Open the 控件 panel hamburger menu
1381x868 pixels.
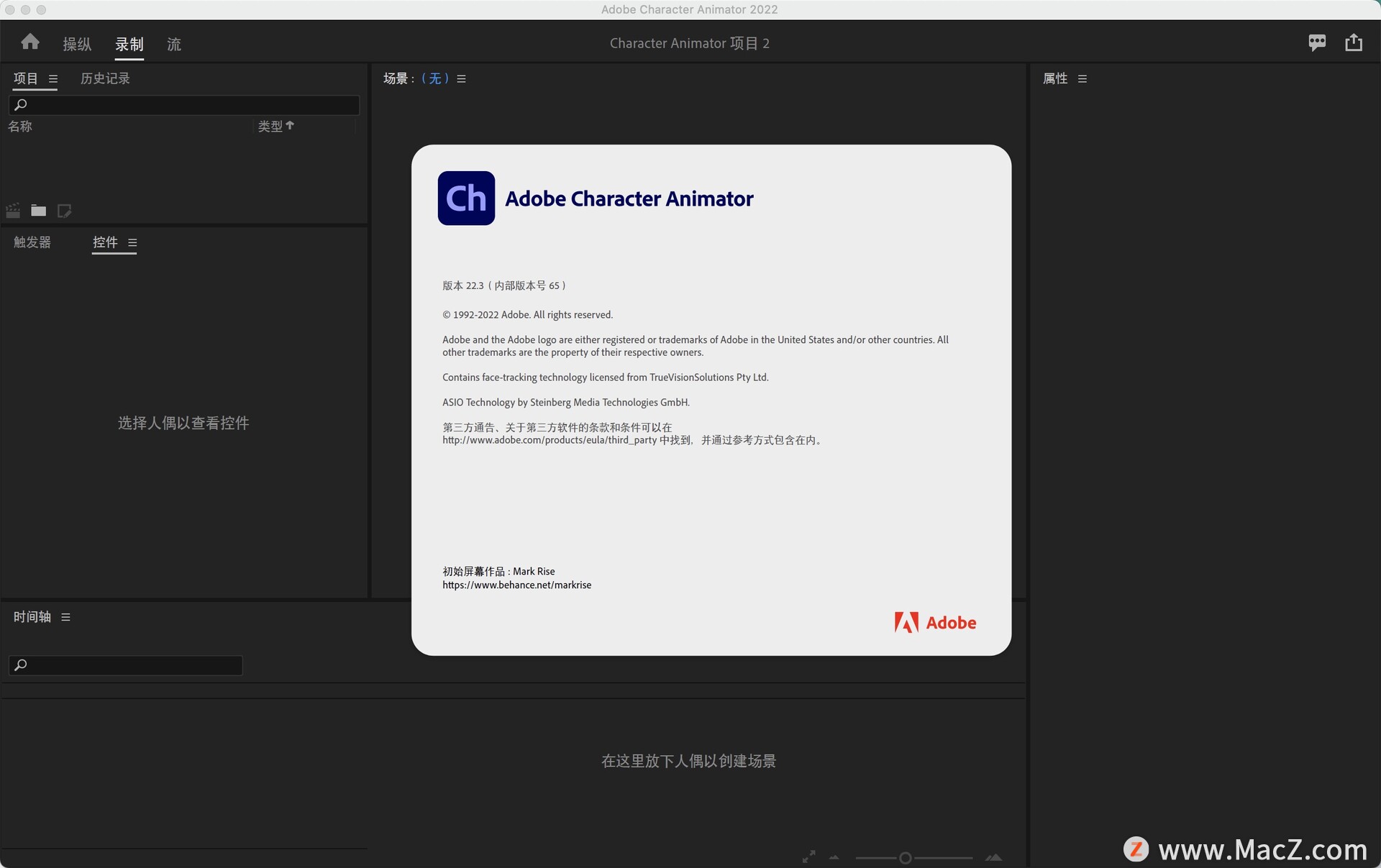point(132,243)
